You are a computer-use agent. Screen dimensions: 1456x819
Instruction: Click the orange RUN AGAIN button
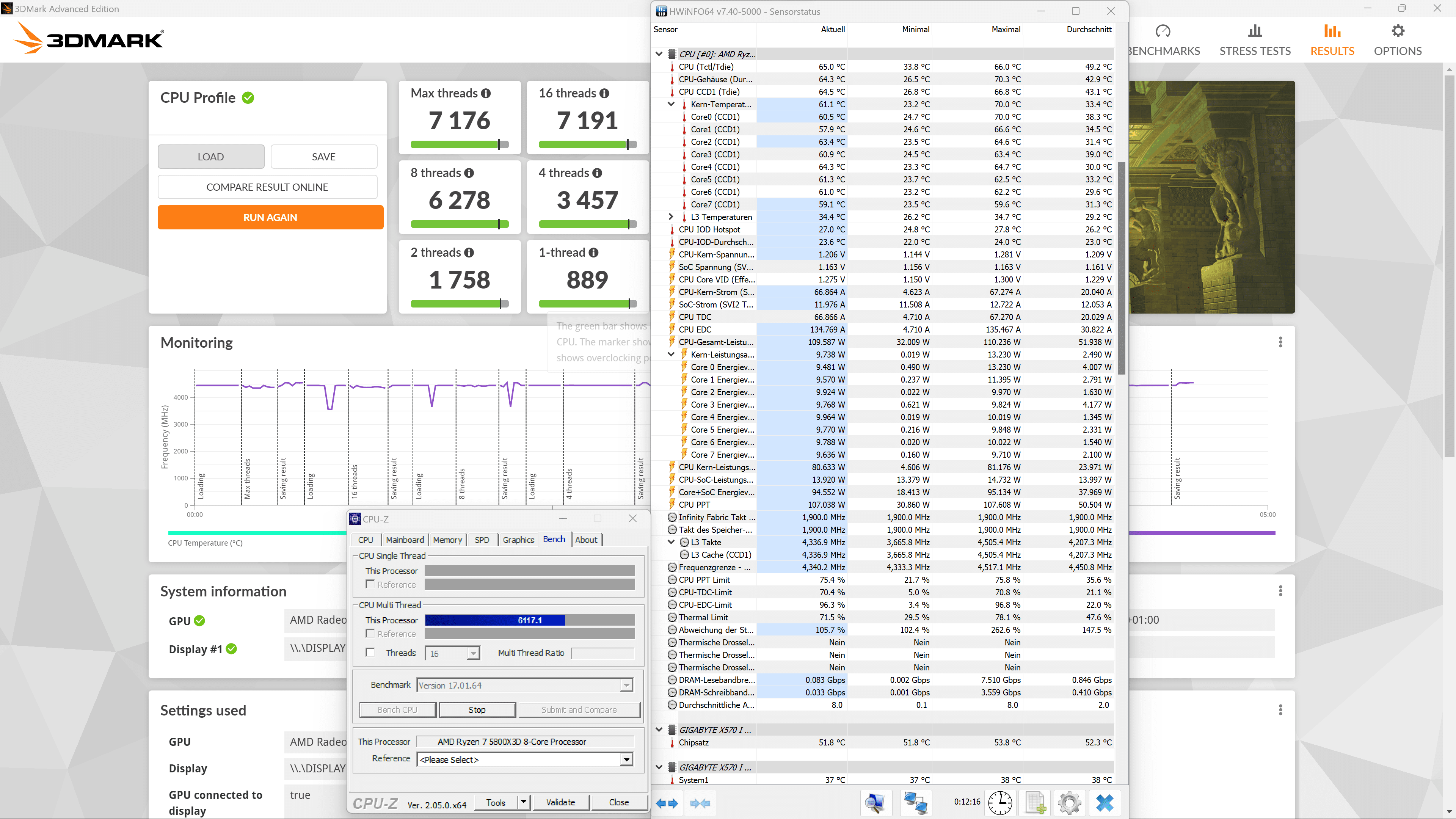(x=270, y=217)
